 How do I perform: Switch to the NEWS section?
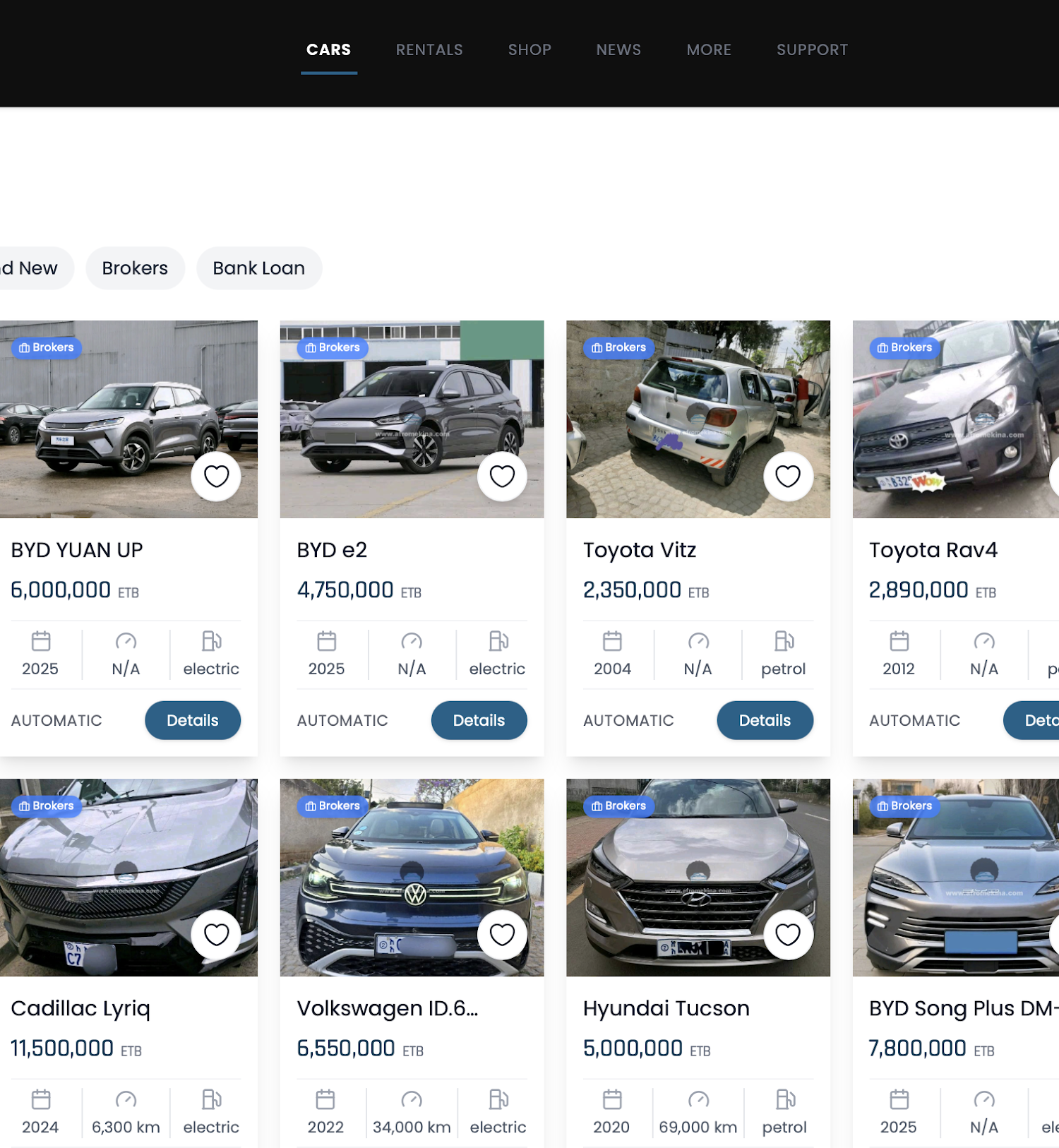(618, 49)
